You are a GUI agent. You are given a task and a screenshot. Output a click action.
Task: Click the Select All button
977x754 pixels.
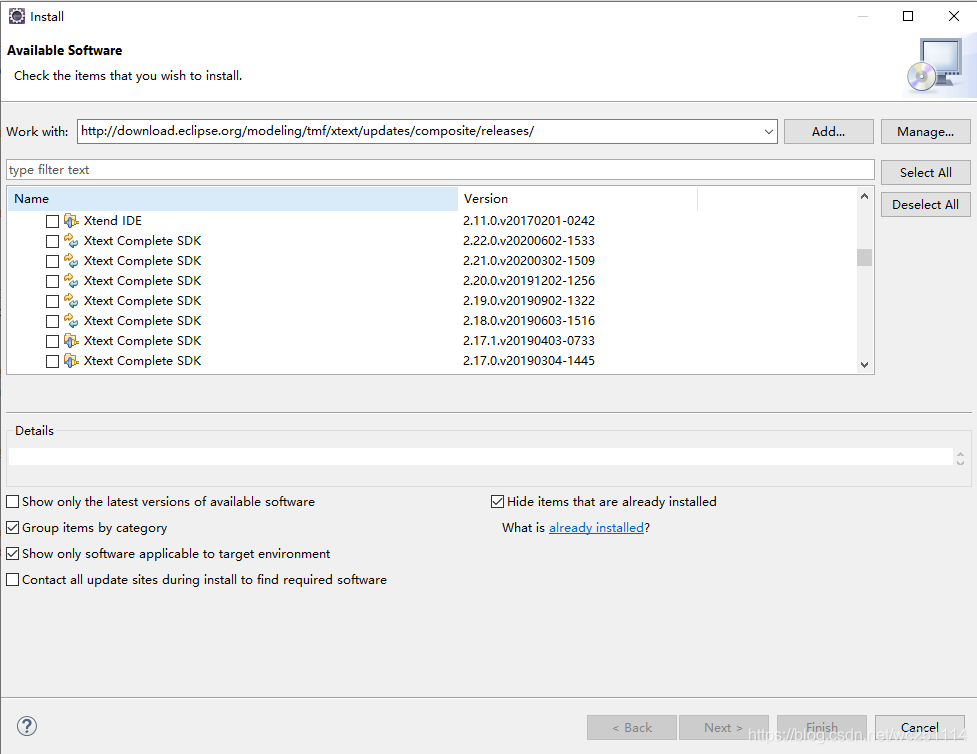point(925,173)
